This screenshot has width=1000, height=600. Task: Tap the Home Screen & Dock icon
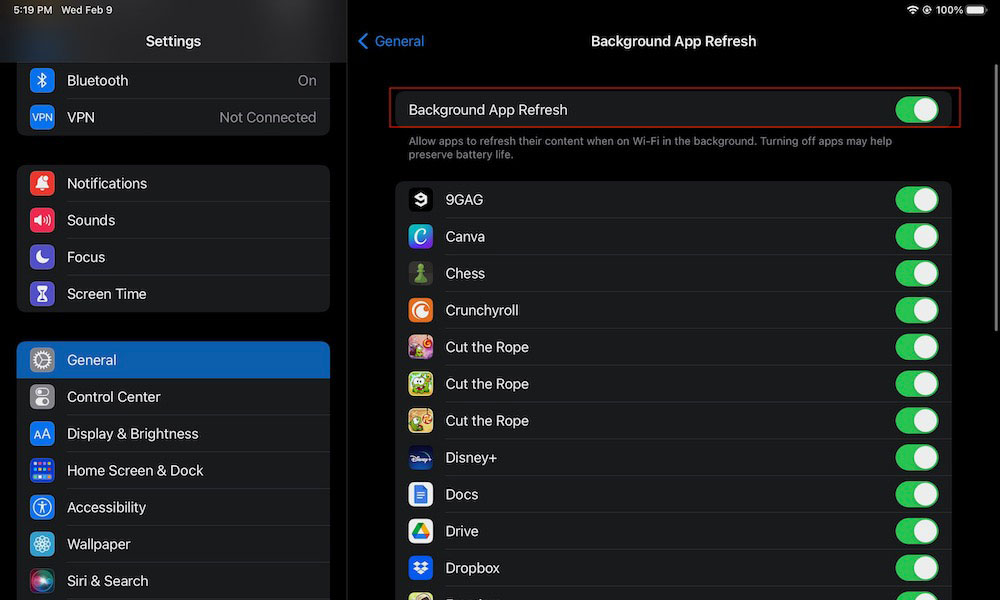[x=42, y=470]
